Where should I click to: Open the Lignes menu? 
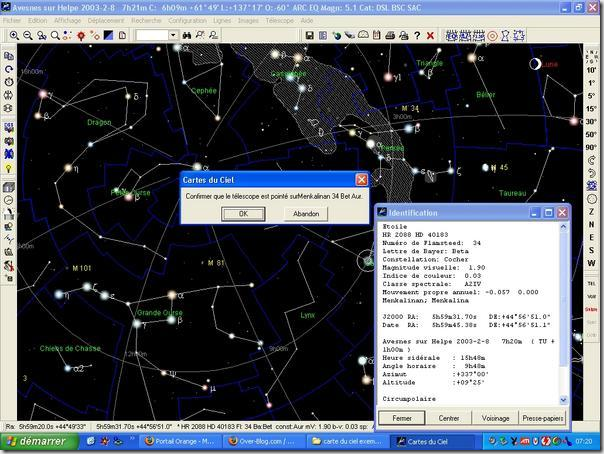click(222, 20)
